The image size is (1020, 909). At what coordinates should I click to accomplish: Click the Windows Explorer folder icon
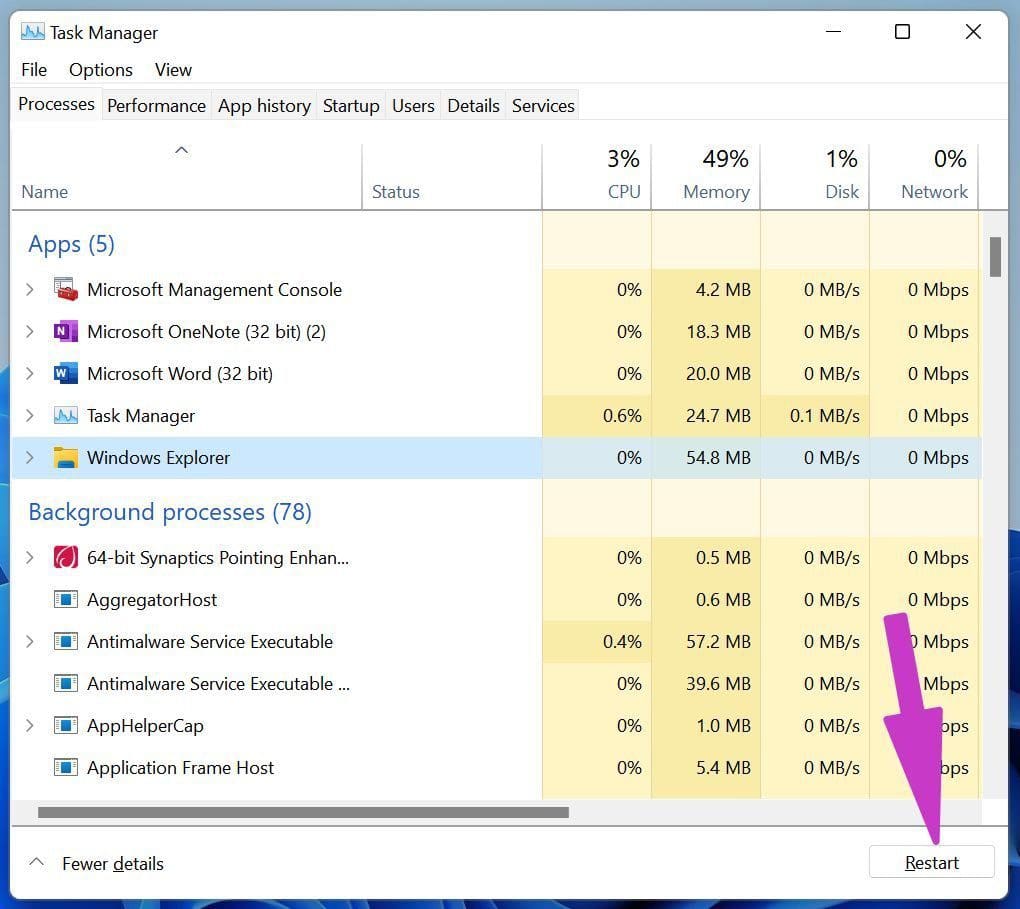[66, 457]
